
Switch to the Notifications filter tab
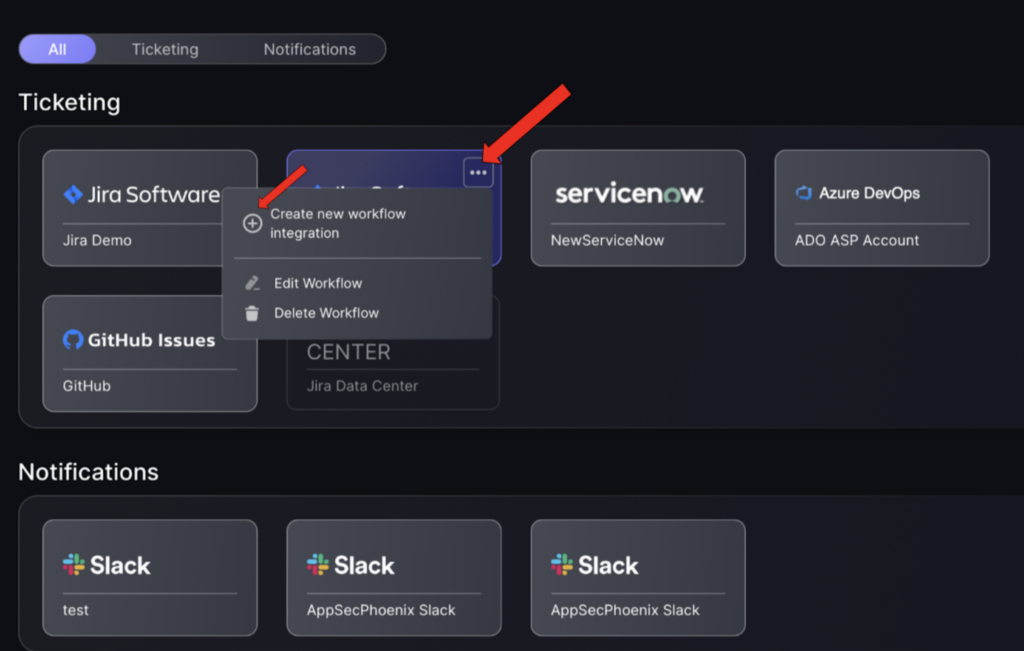click(310, 49)
